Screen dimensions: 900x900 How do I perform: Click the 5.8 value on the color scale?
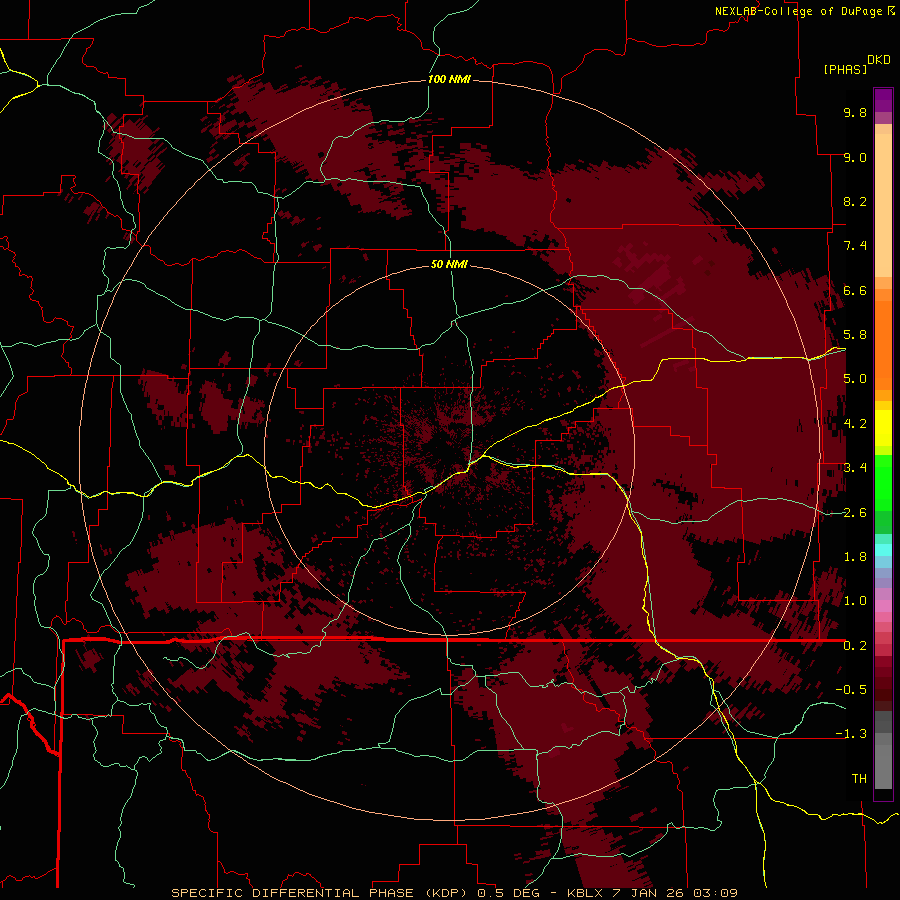[855, 335]
